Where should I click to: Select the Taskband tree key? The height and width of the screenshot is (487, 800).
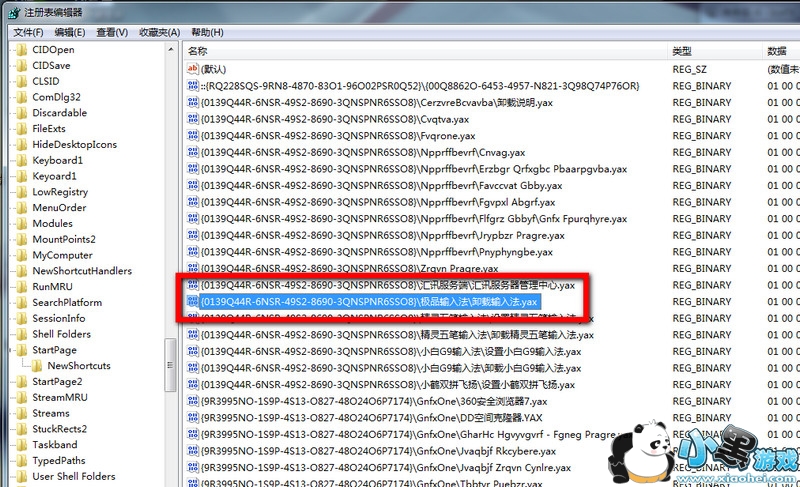click(x=55, y=445)
